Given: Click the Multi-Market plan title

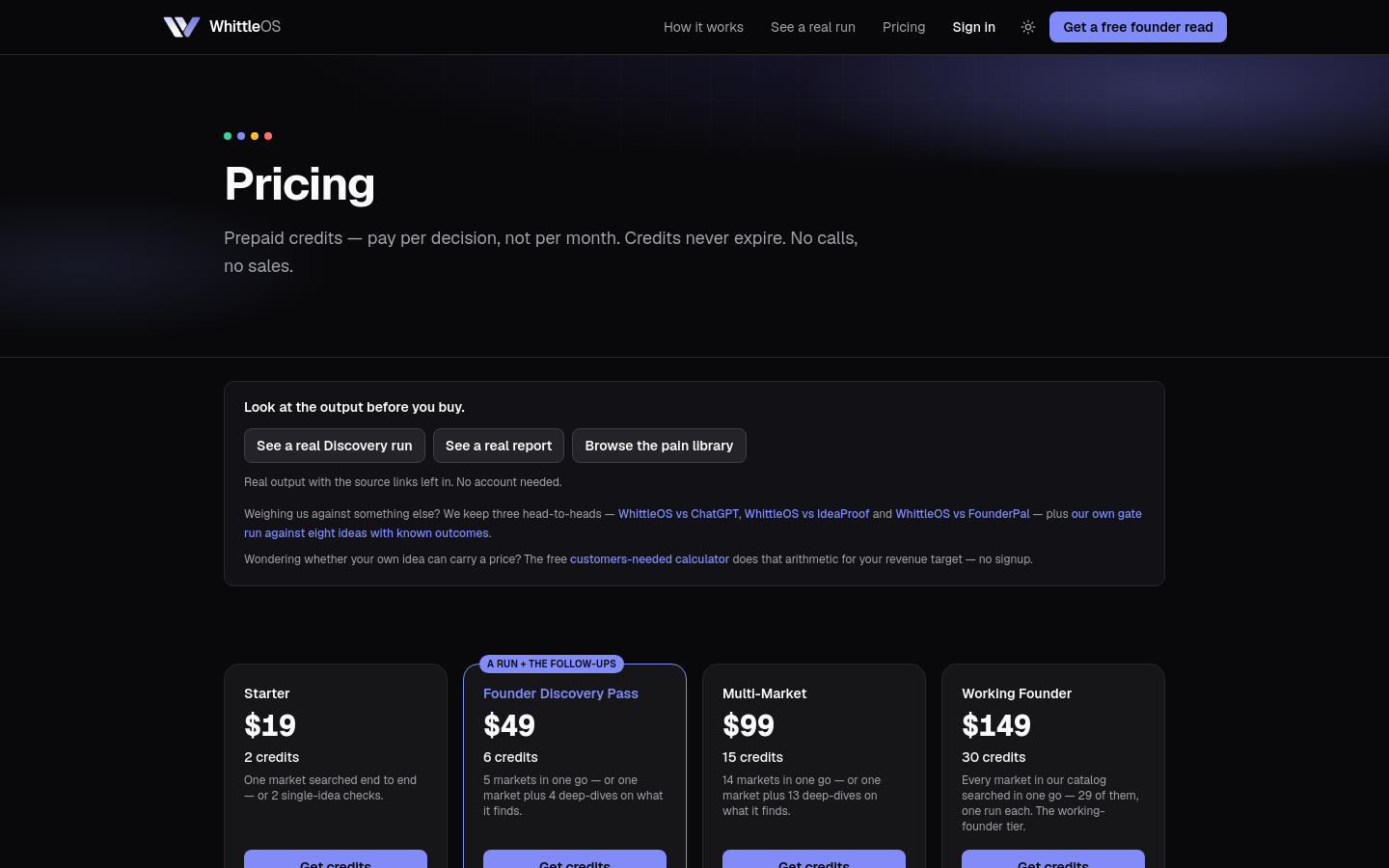Looking at the screenshot, I should click(764, 693).
